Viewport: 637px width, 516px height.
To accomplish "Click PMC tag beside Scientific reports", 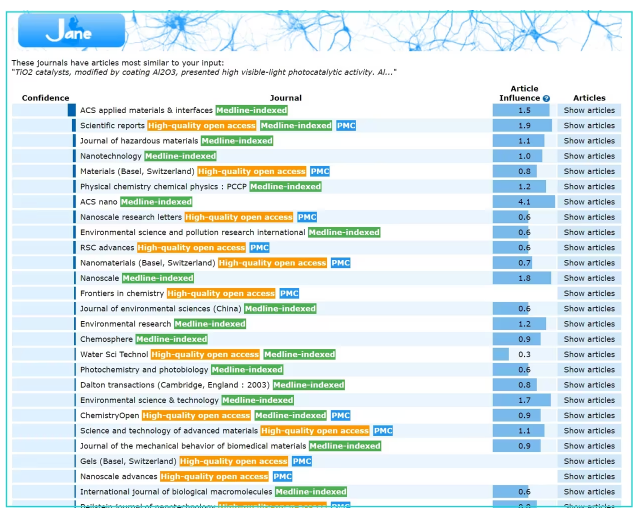I will point(346,126).
